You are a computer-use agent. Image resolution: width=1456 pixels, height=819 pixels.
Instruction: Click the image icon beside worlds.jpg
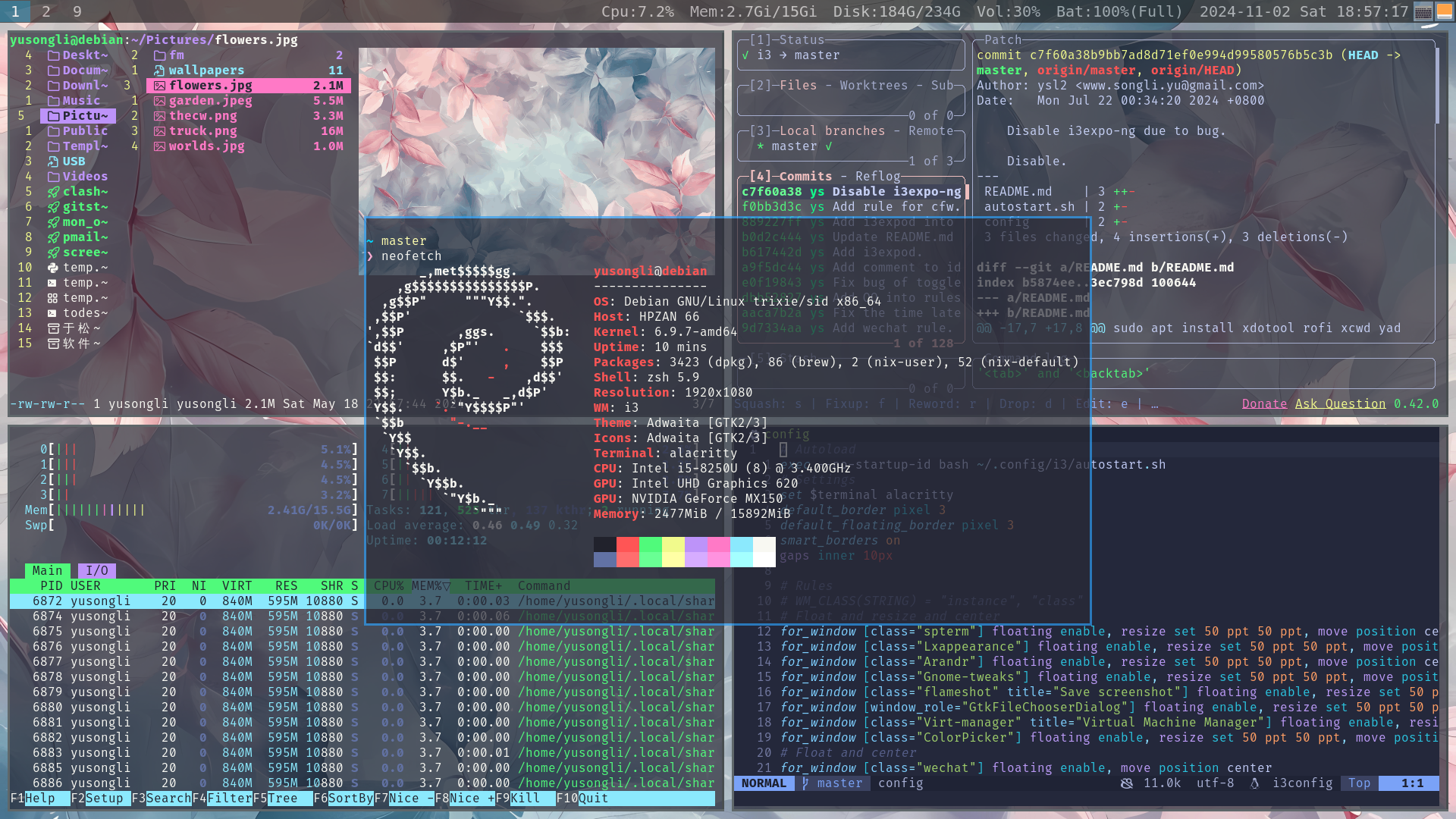(x=159, y=146)
